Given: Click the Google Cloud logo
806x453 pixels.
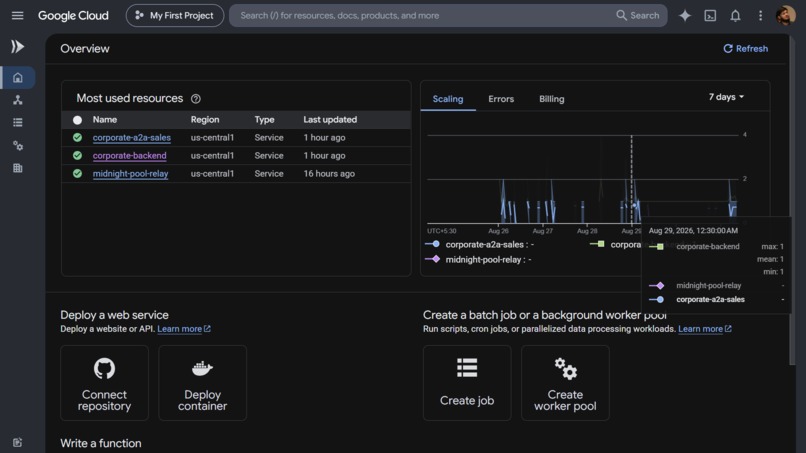Looking at the screenshot, I should [x=73, y=15].
